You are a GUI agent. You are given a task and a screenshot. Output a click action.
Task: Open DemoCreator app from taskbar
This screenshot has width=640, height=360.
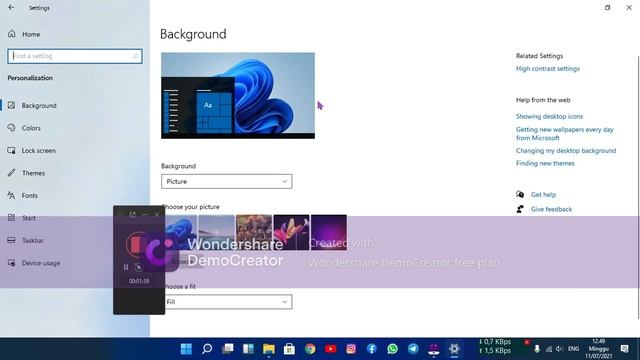433,349
